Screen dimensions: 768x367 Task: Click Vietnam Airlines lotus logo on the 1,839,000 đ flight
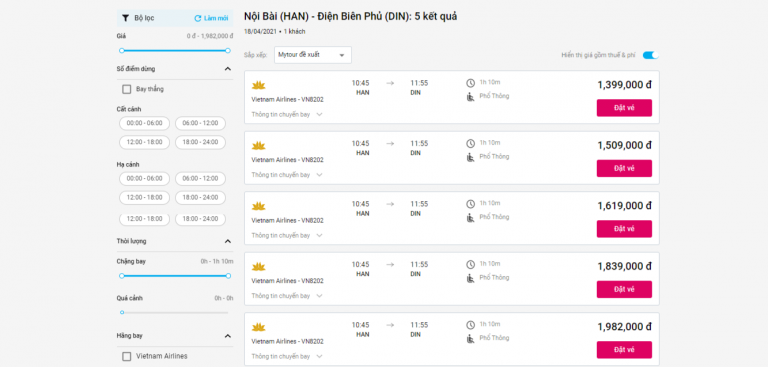(x=259, y=267)
